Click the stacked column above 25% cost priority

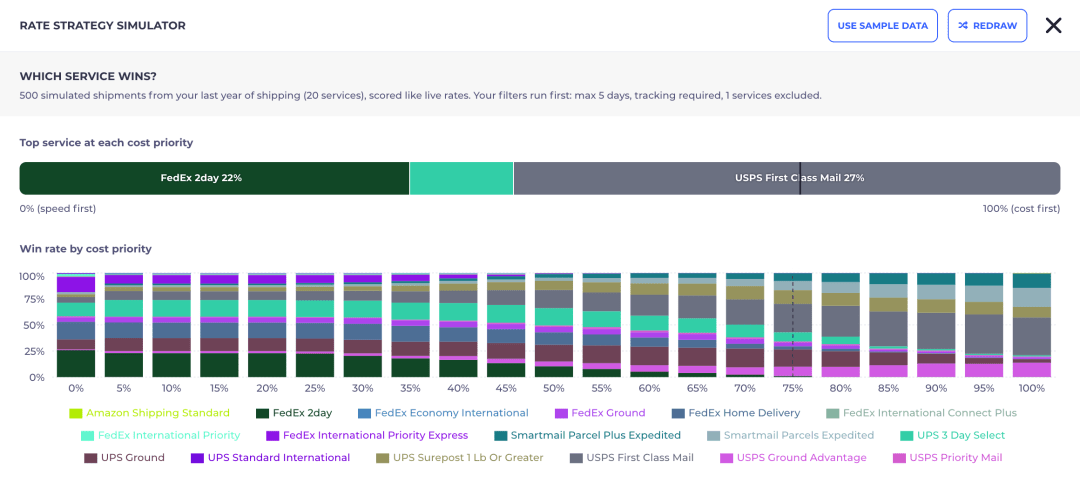click(x=315, y=325)
